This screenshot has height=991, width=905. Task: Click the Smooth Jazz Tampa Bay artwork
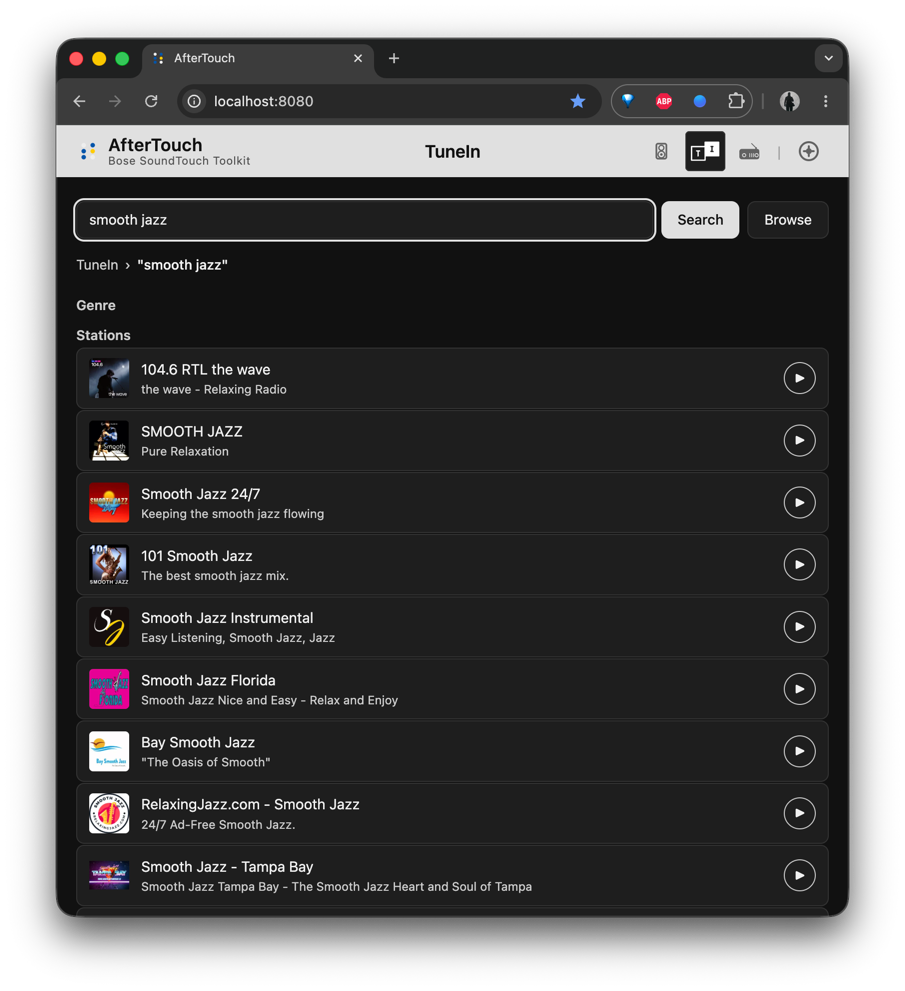109,875
